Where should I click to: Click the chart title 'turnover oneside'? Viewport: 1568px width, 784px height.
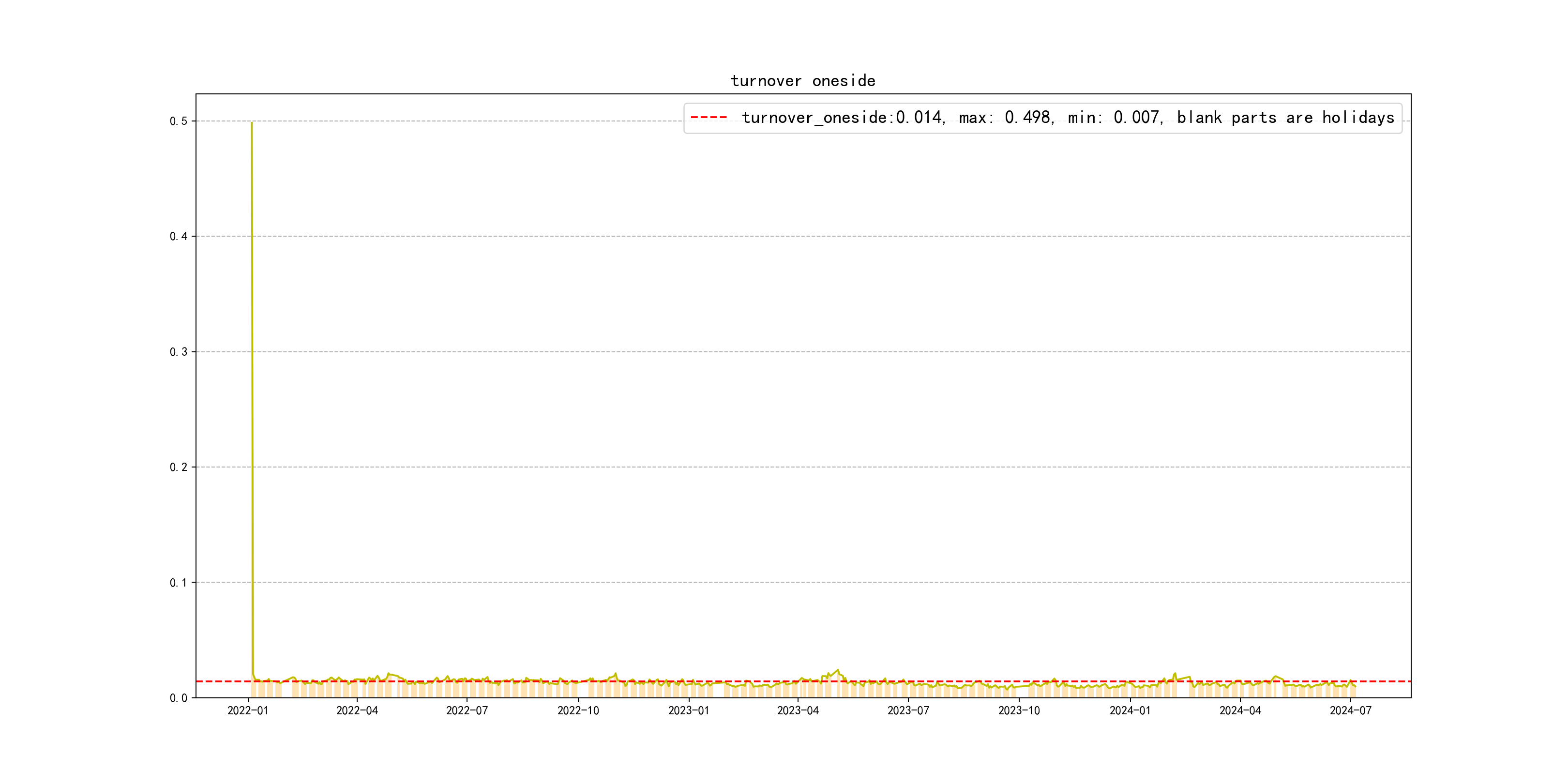[x=802, y=81]
